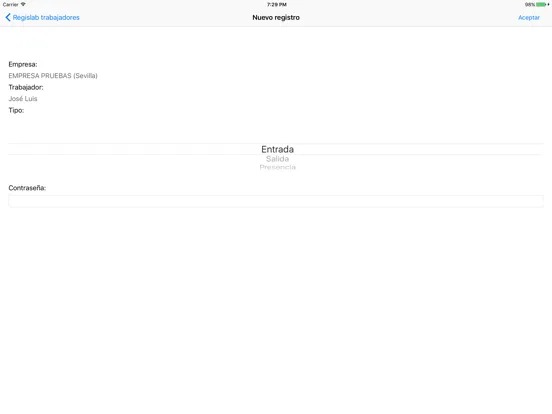
Task: Choose Salida in the Tipo picker
Action: pyautogui.click(x=277, y=159)
